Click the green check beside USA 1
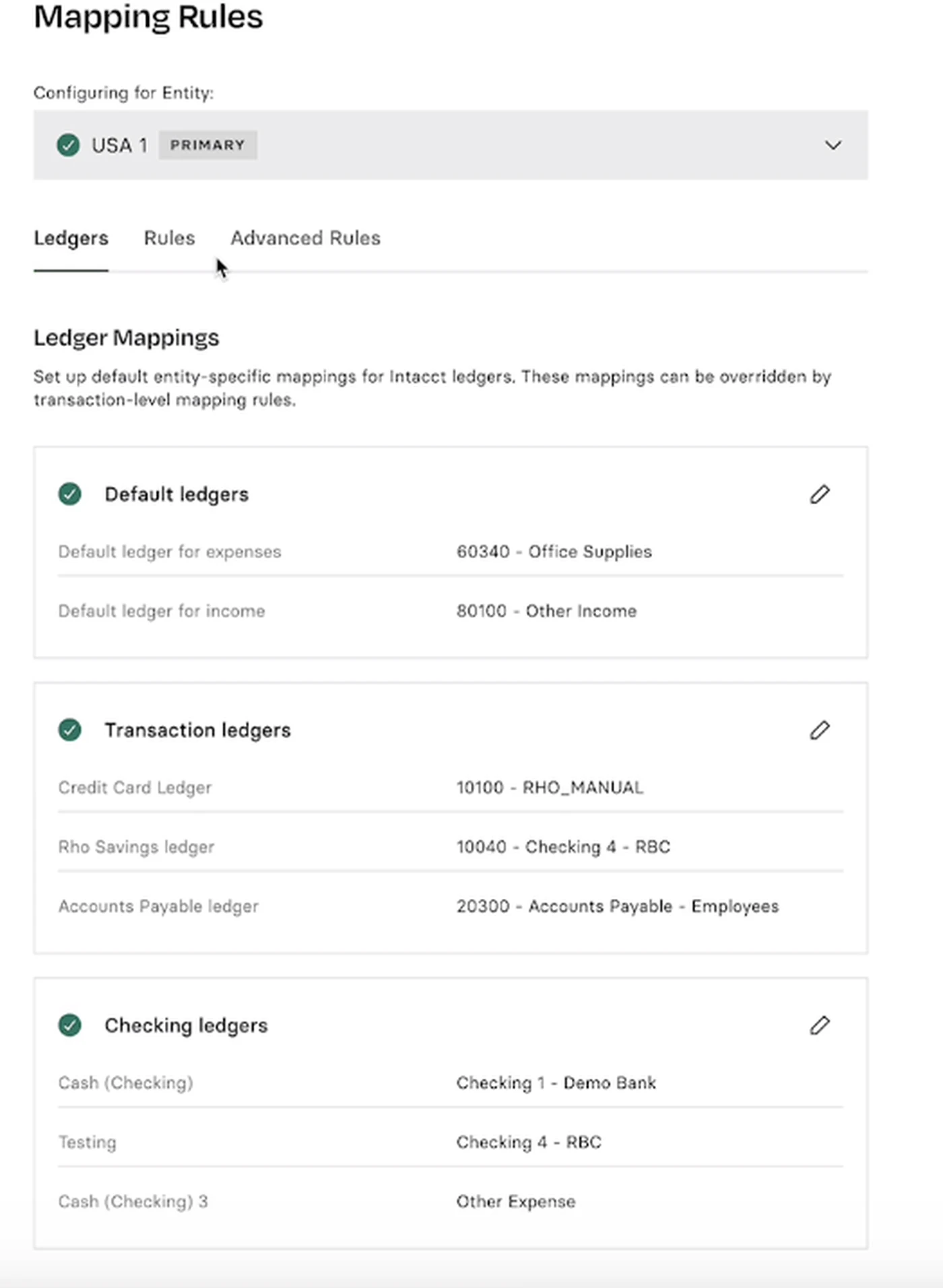Image resolution: width=943 pixels, height=1288 pixels. click(68, 145)
